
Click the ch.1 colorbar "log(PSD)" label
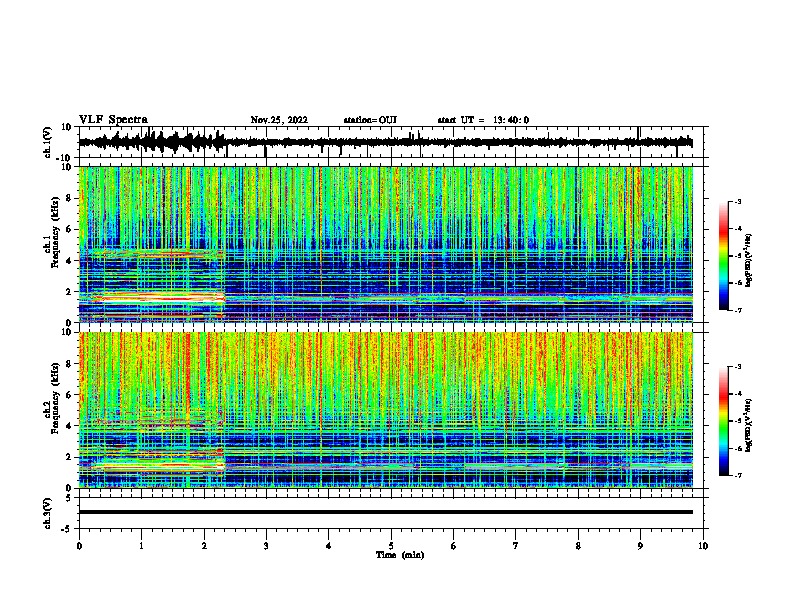[749, 260]
